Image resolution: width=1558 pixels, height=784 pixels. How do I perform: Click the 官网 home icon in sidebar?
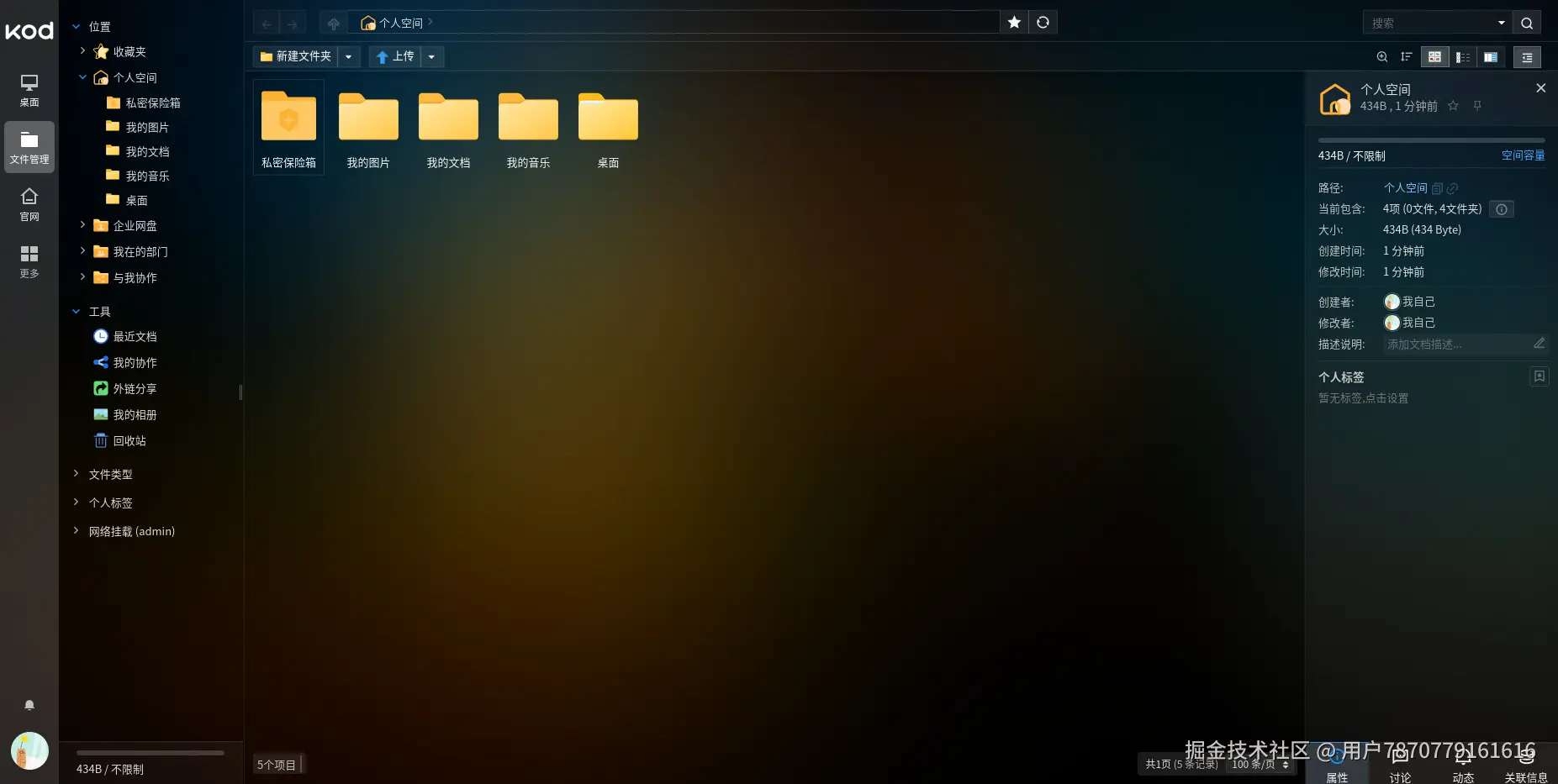(x=29, y=204)
